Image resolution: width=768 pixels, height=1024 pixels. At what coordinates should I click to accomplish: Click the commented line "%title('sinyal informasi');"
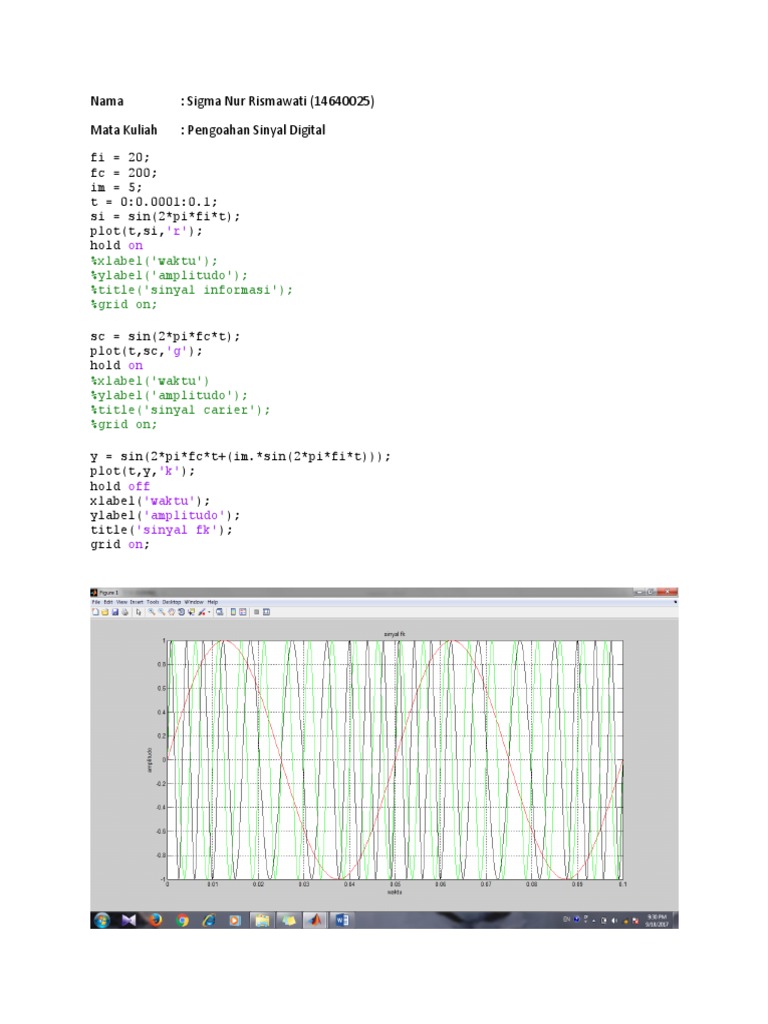pyautogui.click(x=191, y=289)
